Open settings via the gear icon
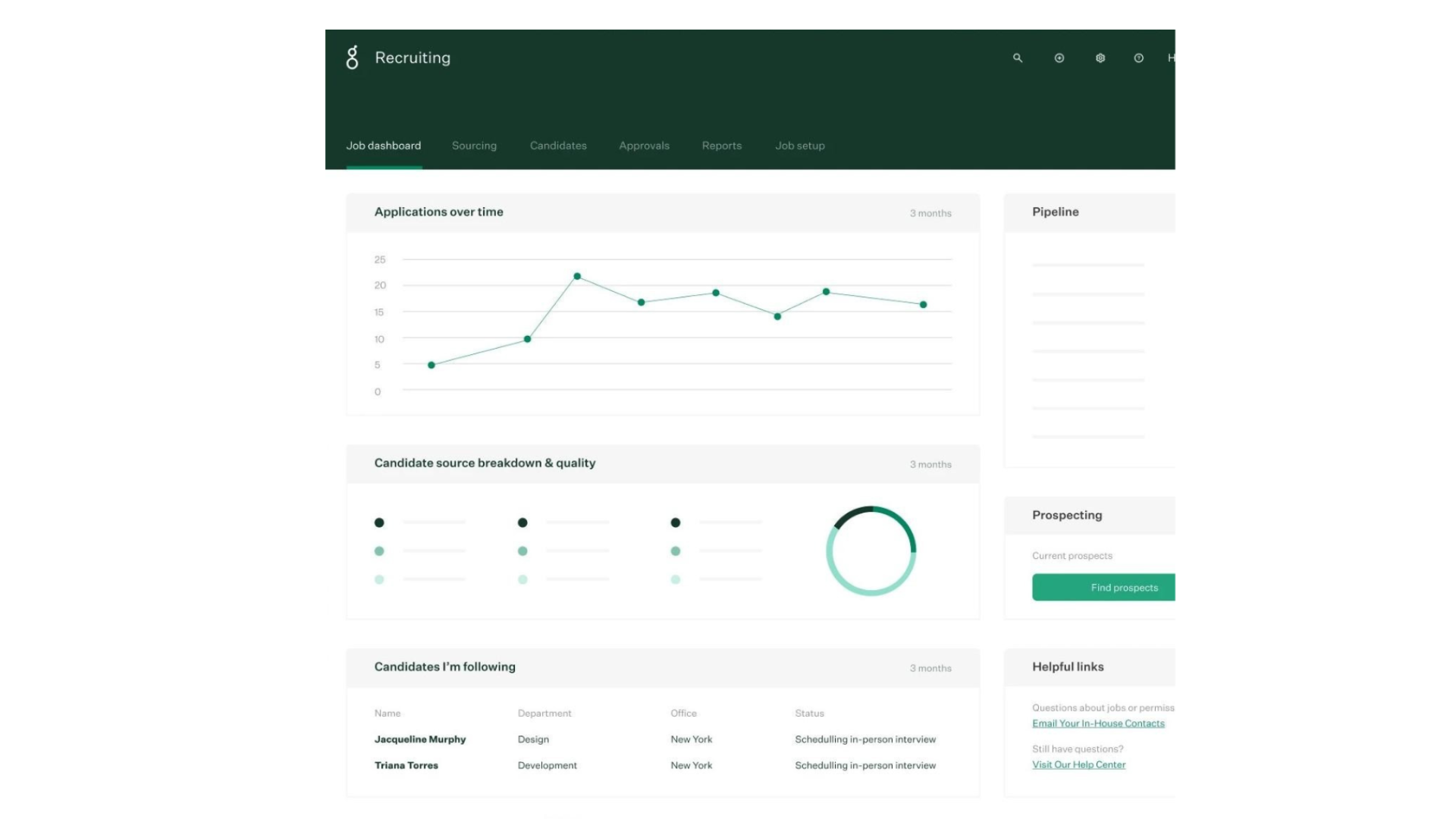Viewport: 1456px width, 819px height. pyautogui.click(x=1100, y=58)
